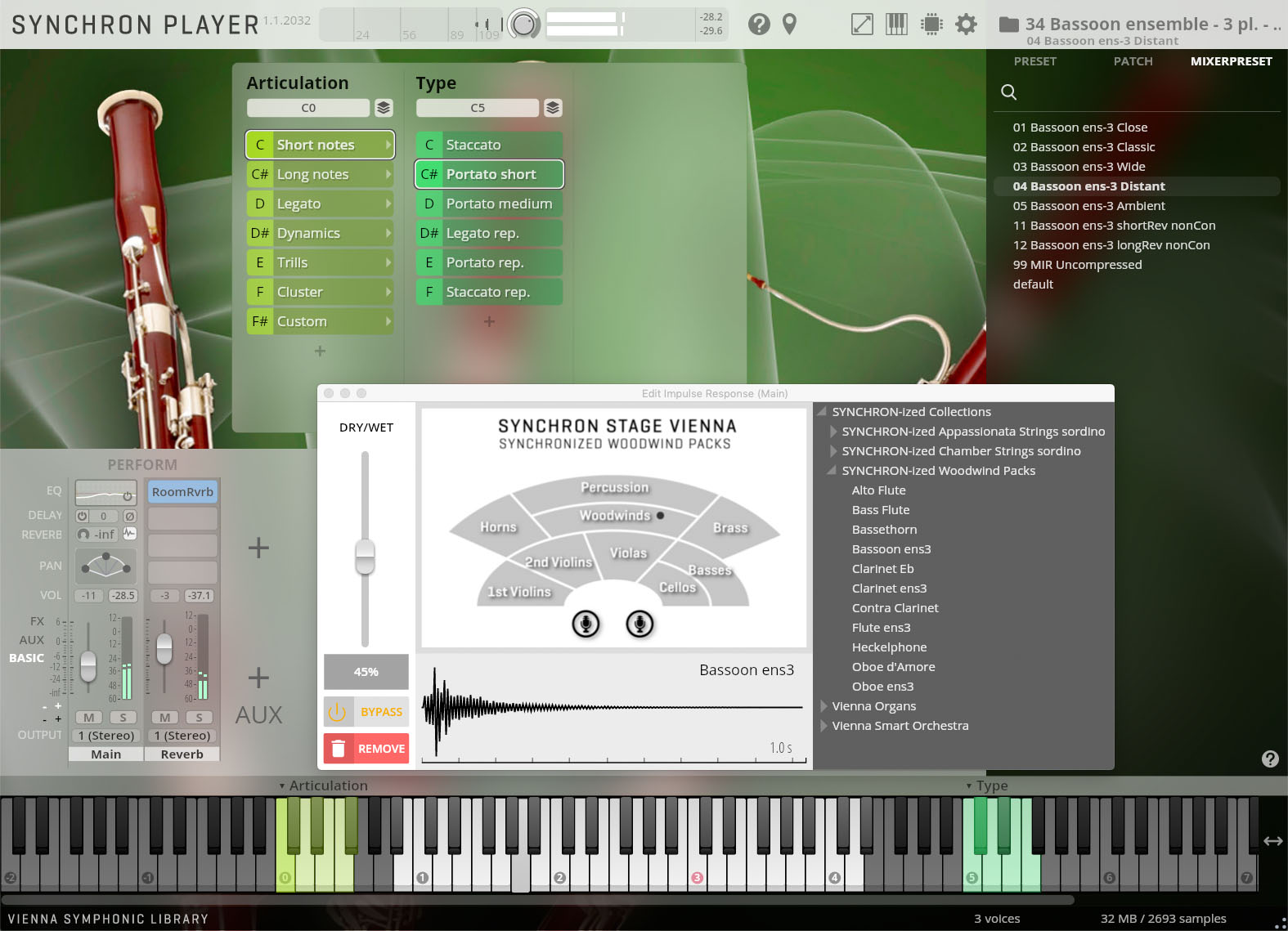Mute the Main mixer channel
Viewport: 1288px width, 931px height.
click(x=88, y=717)
